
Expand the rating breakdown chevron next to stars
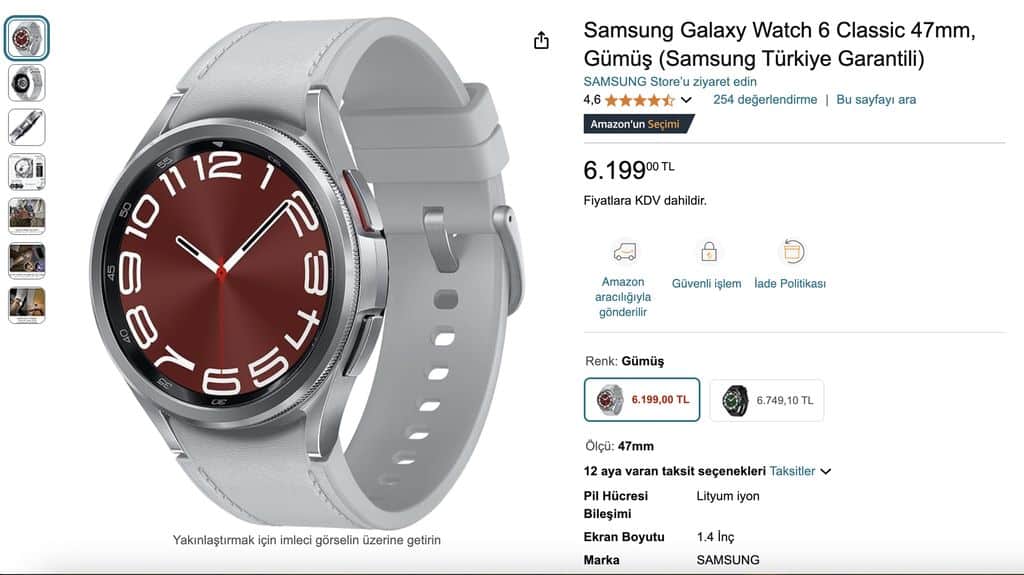(x=686, y=100)
